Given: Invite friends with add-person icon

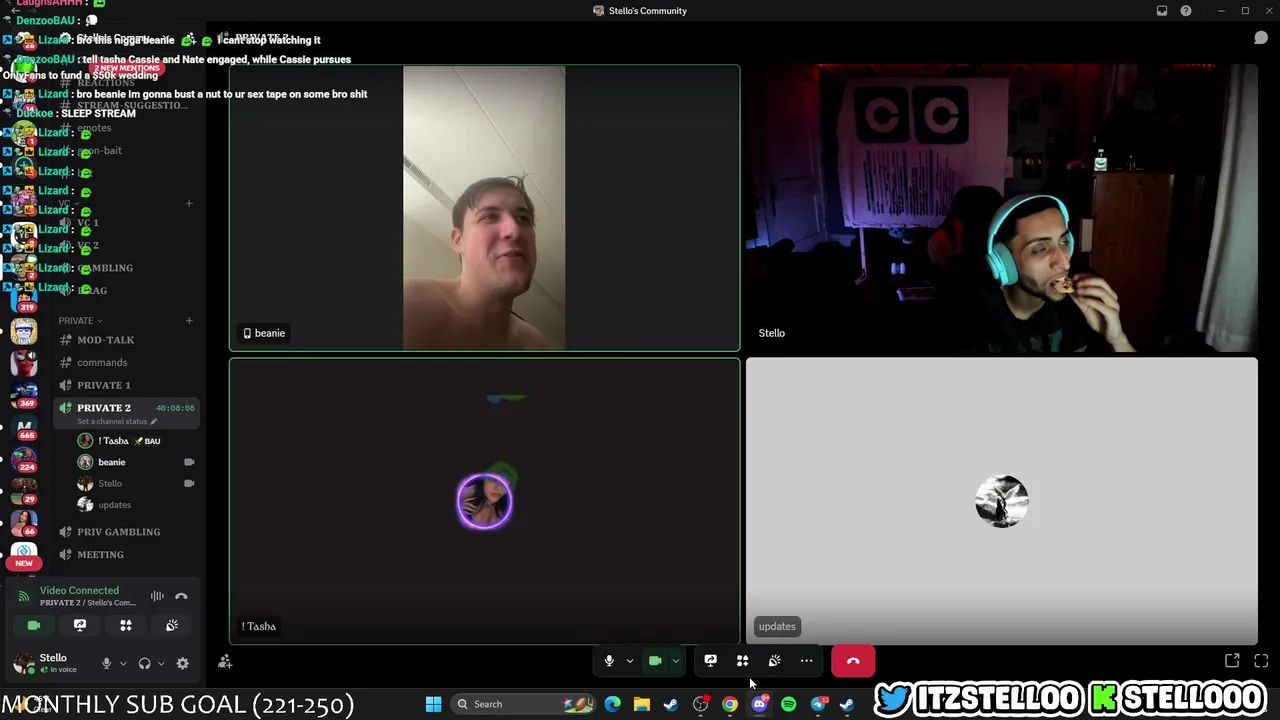Looking at the screenshot, I should tap(225, 661).
